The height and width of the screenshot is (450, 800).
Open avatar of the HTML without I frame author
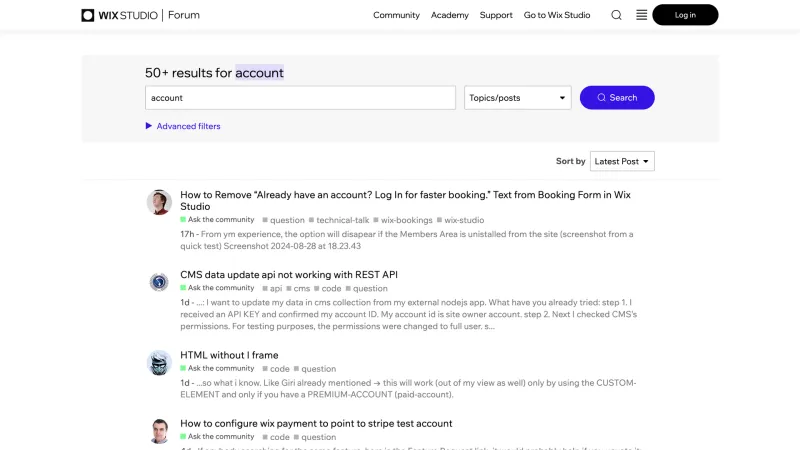(159, 362)
